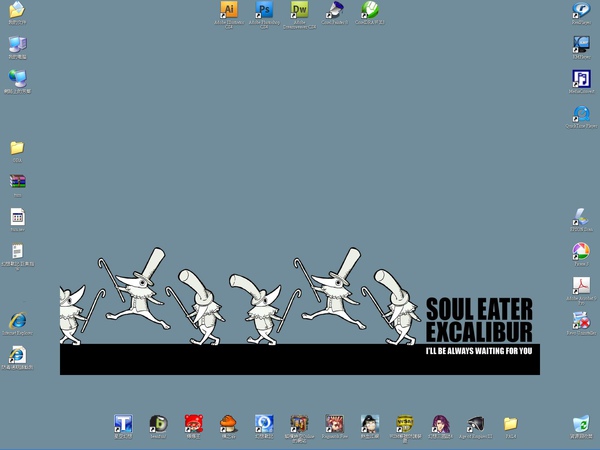
Task: Open the Picasa 3 shortcut
Action: click(x=581, y=251)
